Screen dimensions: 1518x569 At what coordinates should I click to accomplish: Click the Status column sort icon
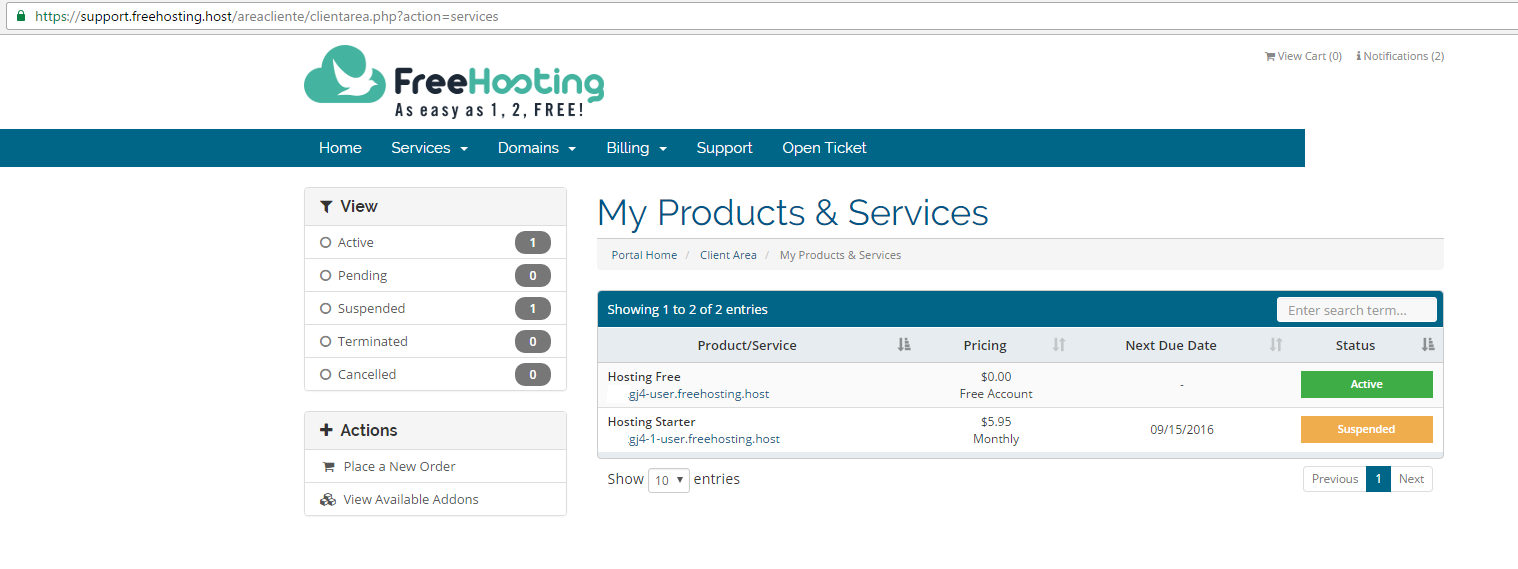pos(1428,345)
